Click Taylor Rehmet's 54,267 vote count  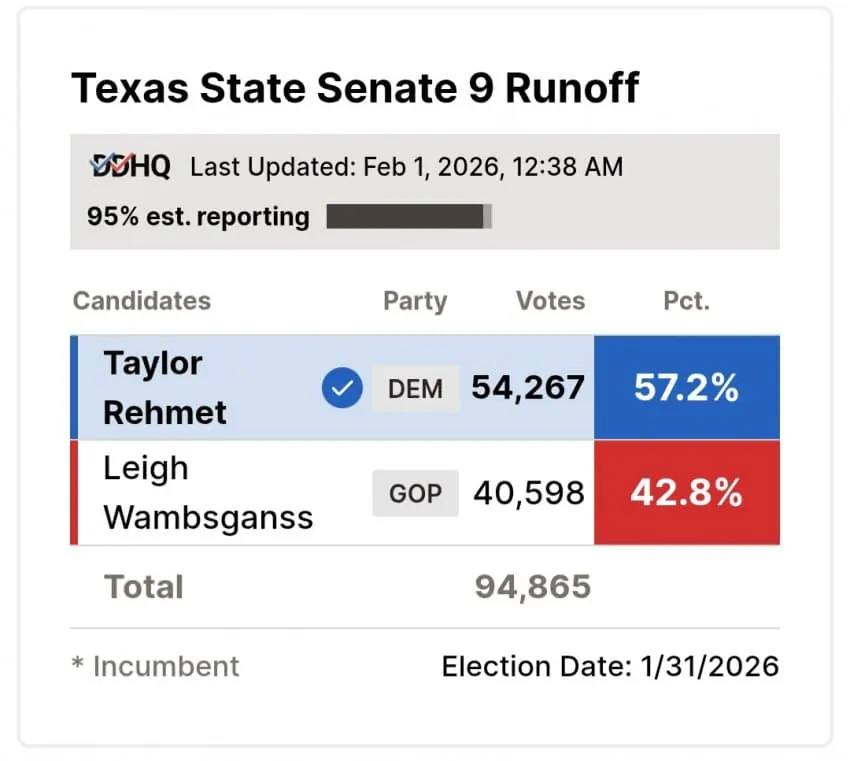pyautogui.click(x=528, y=388)
